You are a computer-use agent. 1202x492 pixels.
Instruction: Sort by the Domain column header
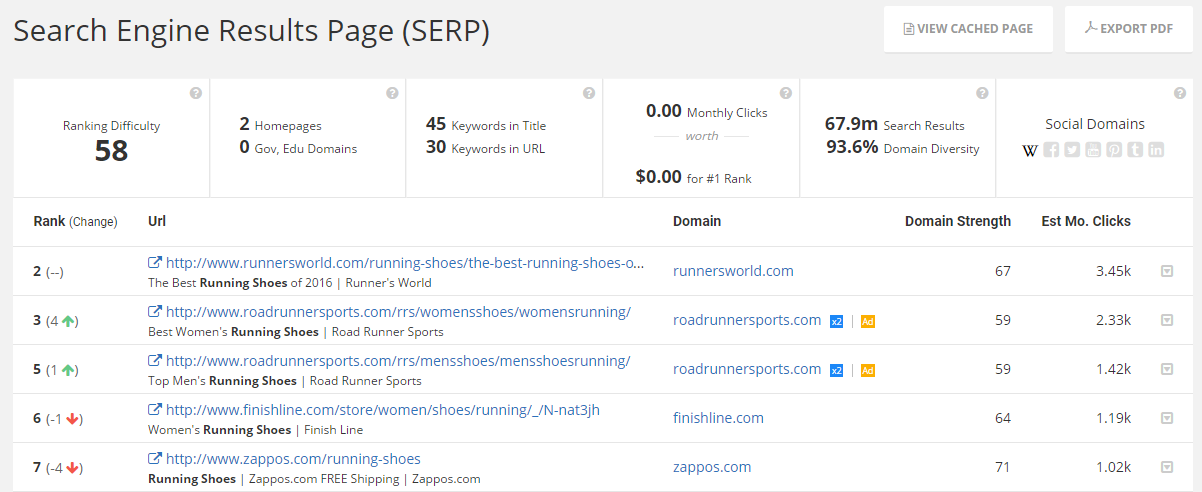697,221
